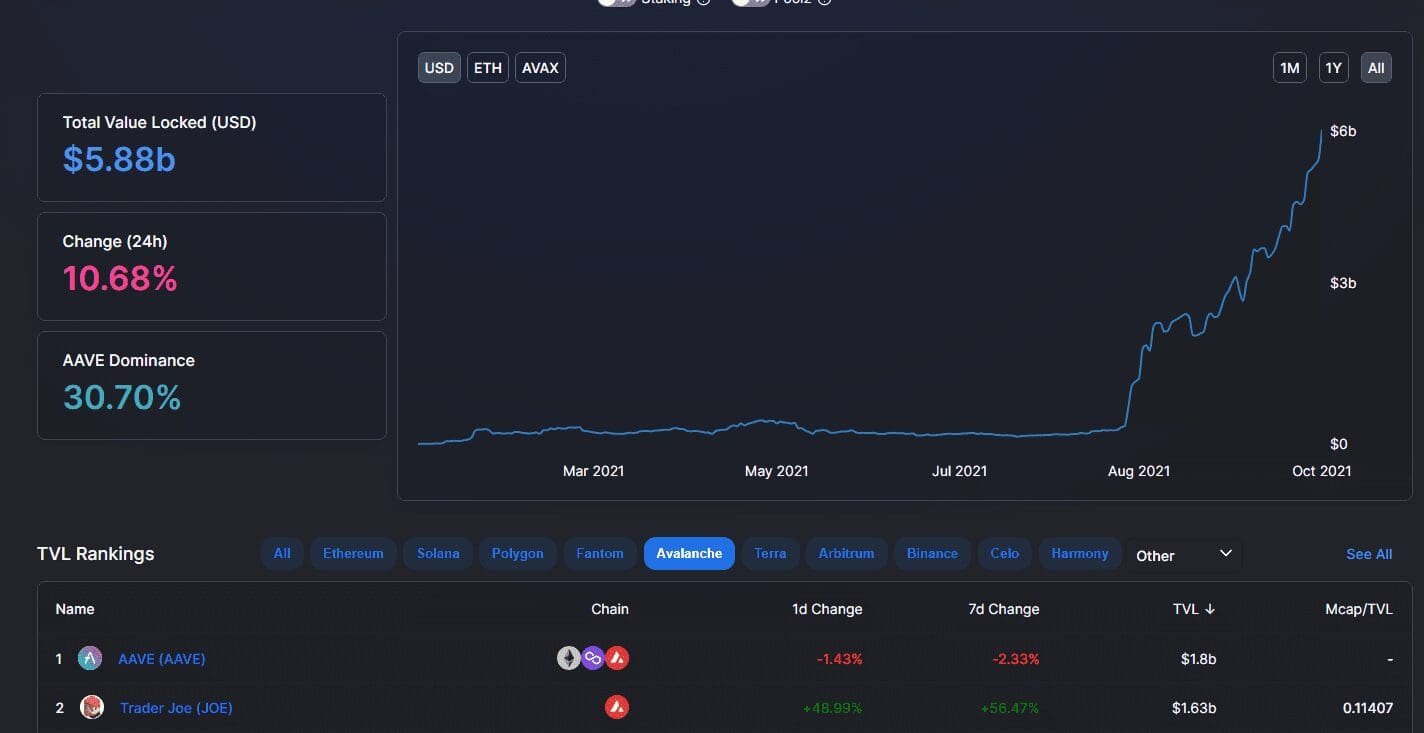Click the Trader Joe logo icon

pyautogui.click(x=92, y=708)
